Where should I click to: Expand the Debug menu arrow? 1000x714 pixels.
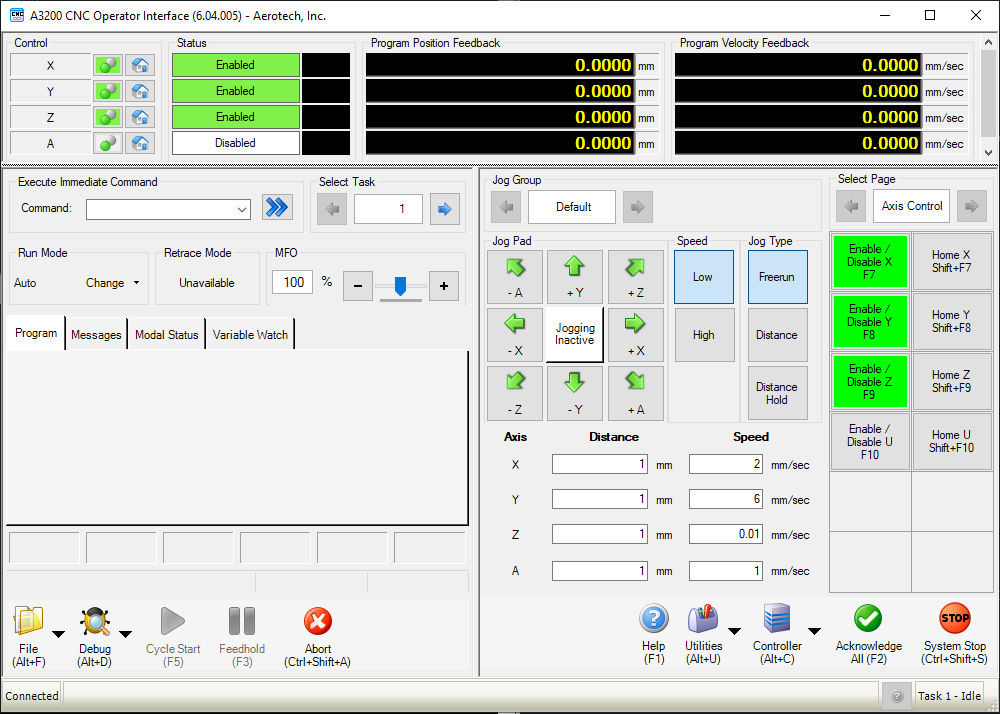click(x=126, y=634)
